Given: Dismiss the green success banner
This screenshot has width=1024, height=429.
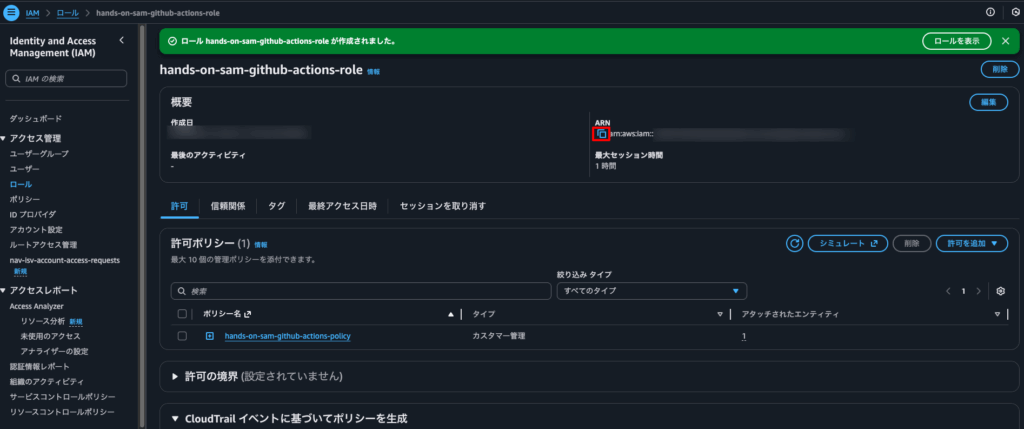Looking at the screenshot, I should [x=1005, y=41].
